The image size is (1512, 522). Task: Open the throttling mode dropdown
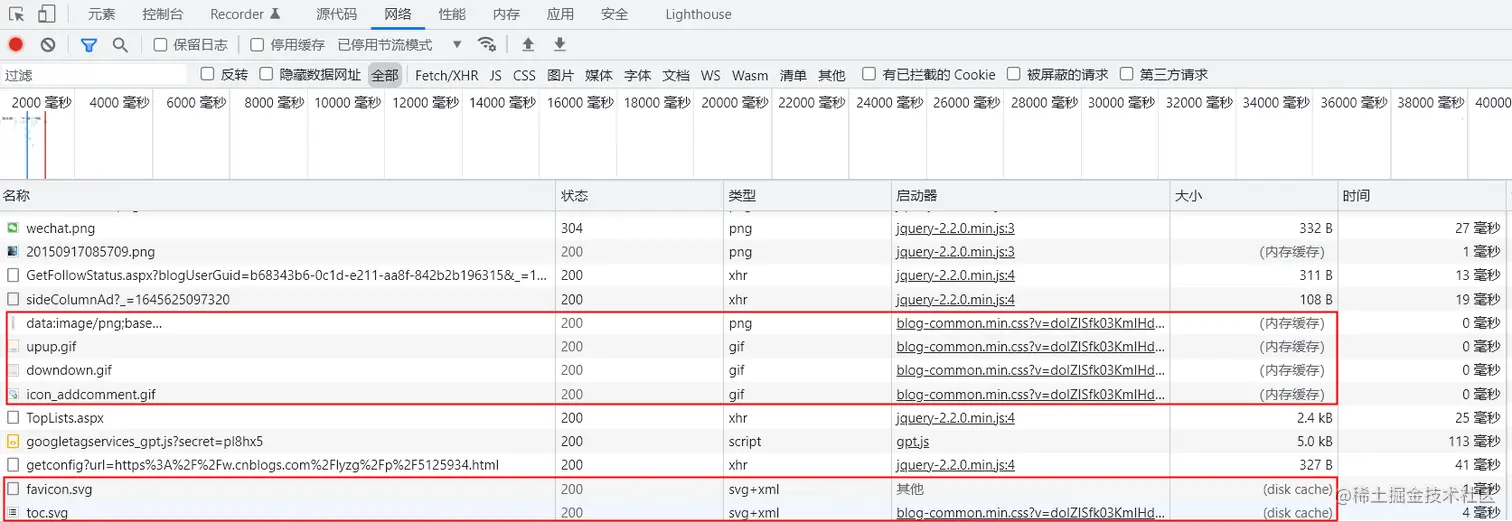tap(400, 44)
